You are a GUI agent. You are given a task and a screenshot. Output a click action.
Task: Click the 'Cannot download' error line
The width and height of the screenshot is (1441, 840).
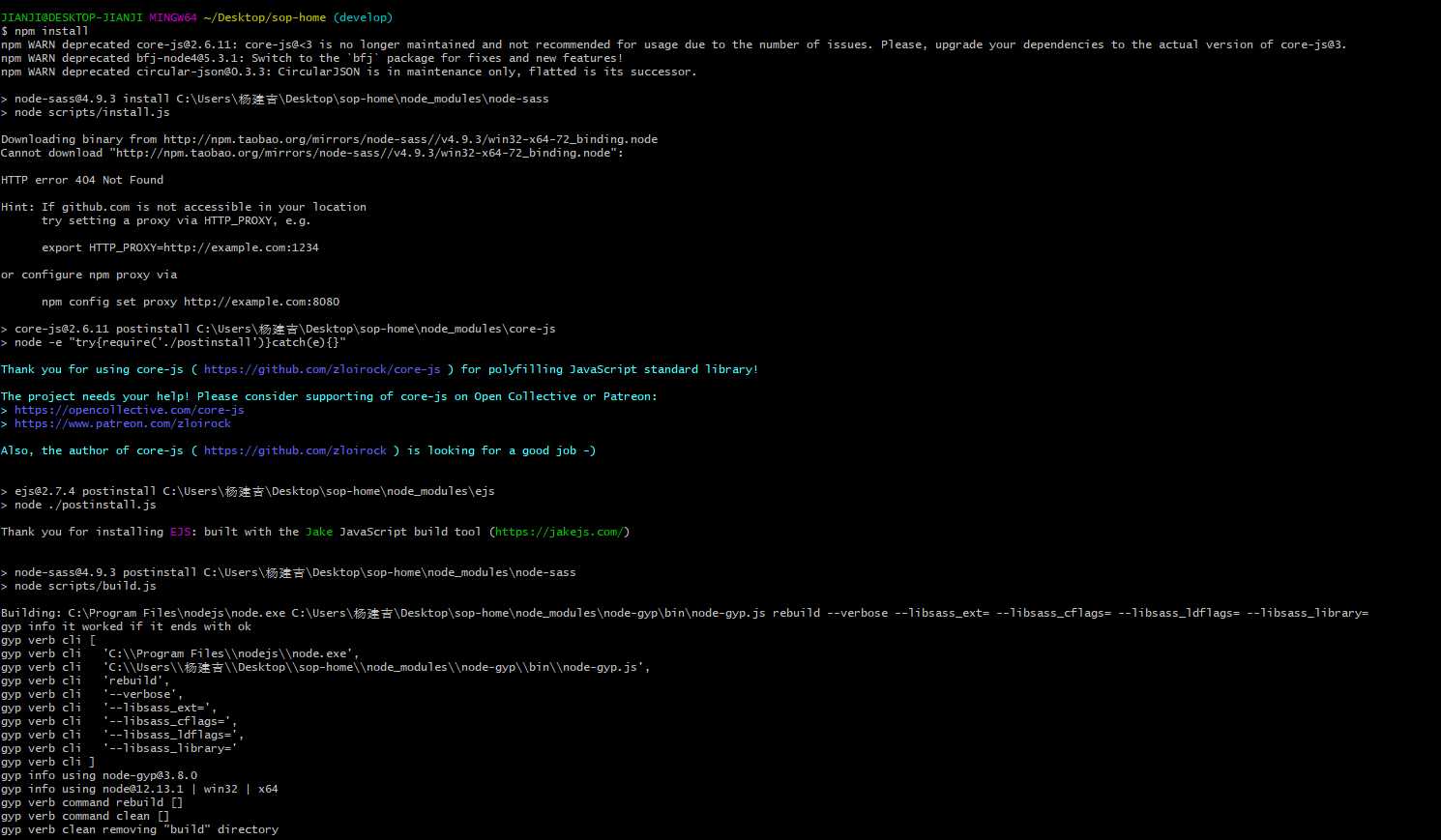coord(312,153)
